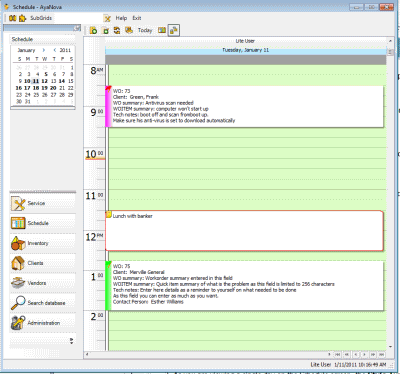400x374 pixels.
Task: Click the tools icon left of Help
Action: (107, 18)
